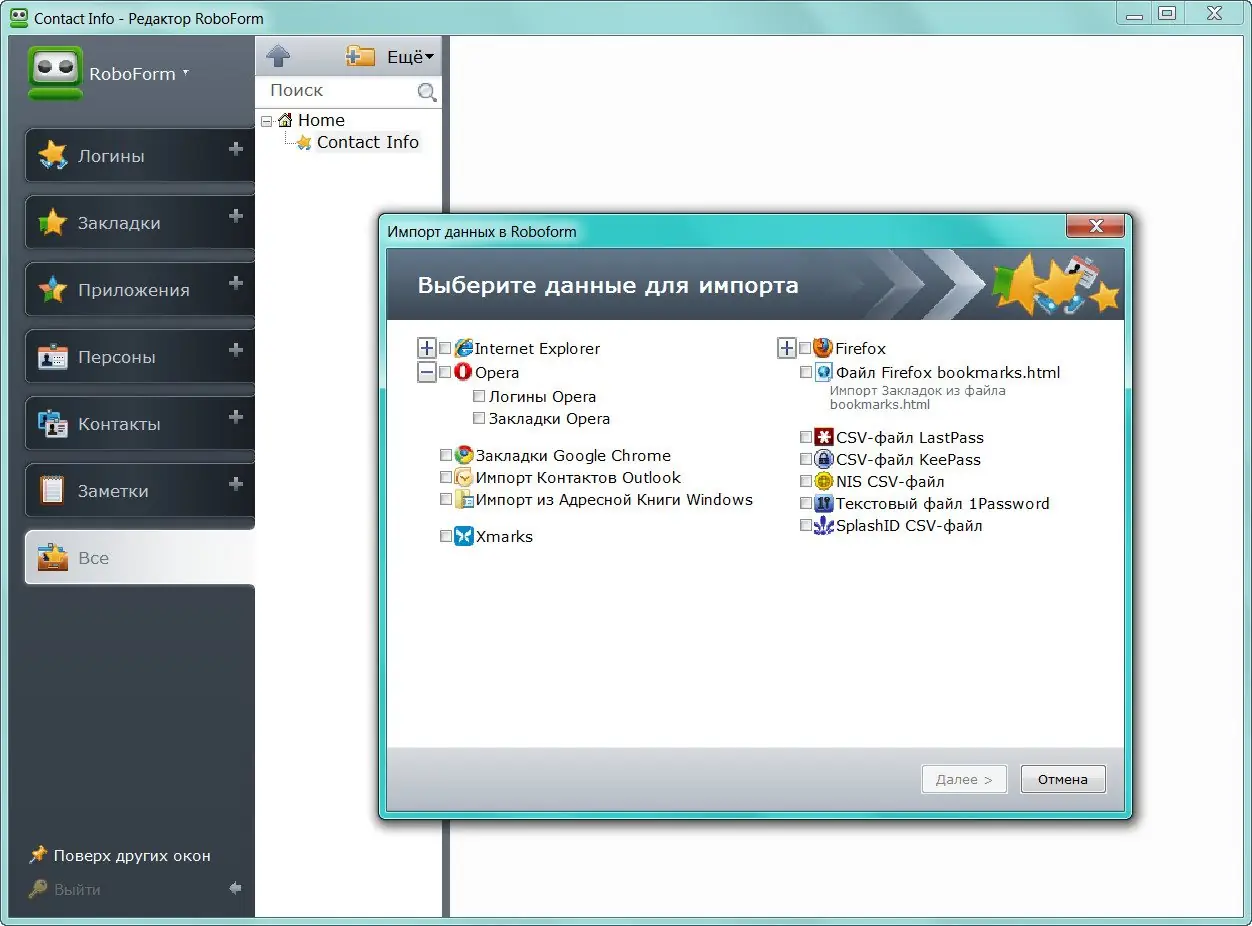Enable the Логины Opera checkbox
Viewport: 1252px width, 926px height.
(x=479, y=397)
